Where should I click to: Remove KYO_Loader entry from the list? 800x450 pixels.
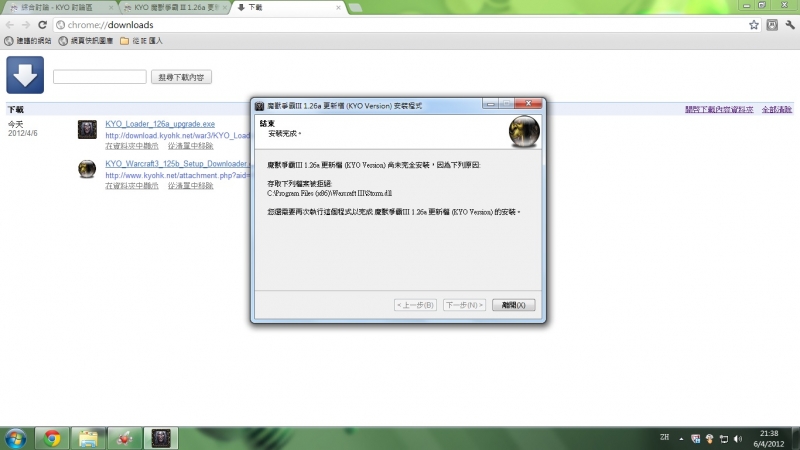[x=190, y=146]
